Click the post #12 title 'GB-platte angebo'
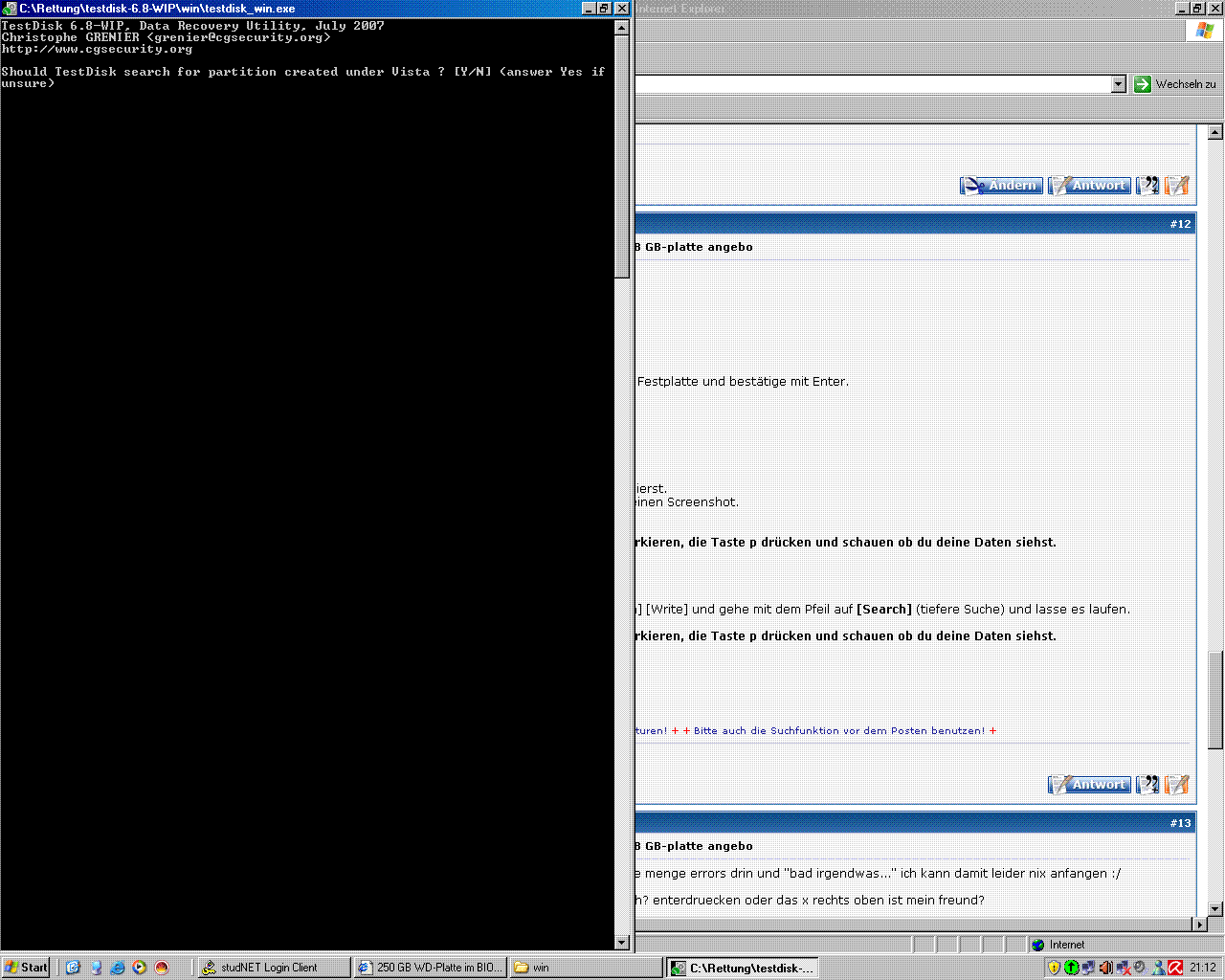Image resolution: width=1225 pixels, height=980 pixels. pos(699,247)
